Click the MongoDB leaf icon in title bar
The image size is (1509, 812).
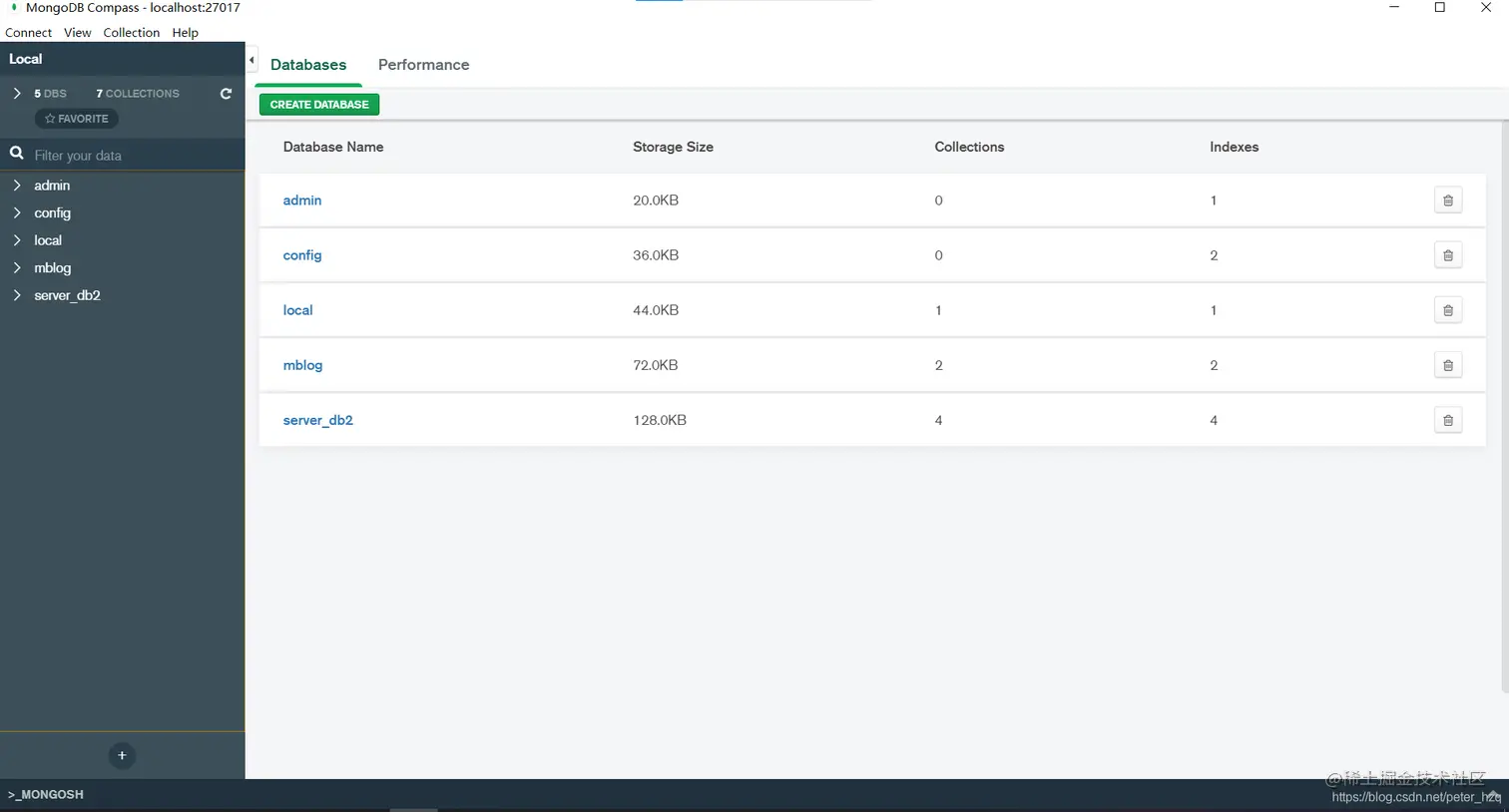(x=14, y=7)
